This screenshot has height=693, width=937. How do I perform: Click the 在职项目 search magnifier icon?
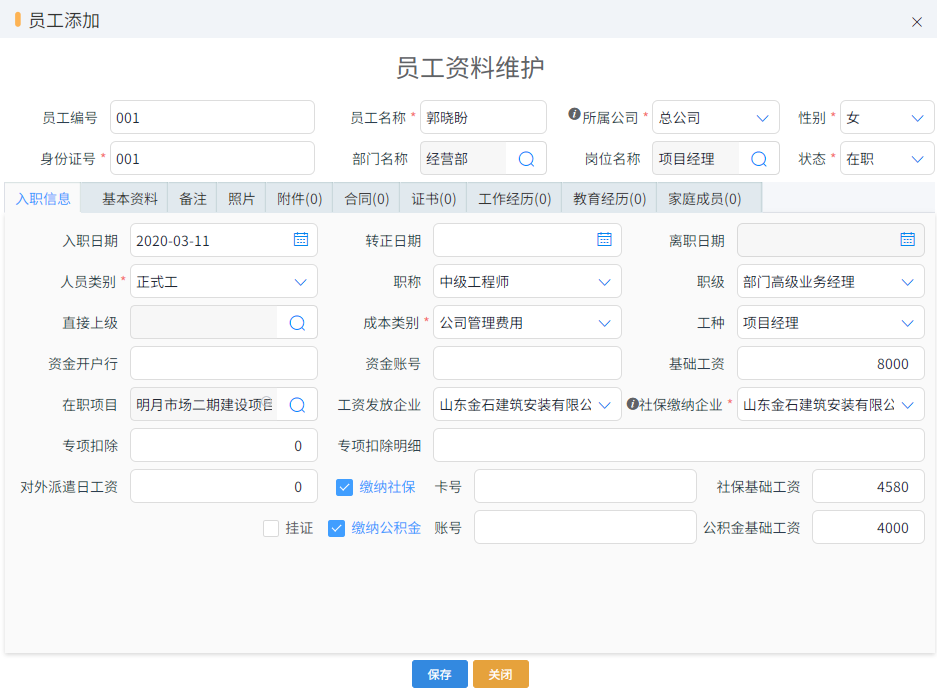(297, 405)
